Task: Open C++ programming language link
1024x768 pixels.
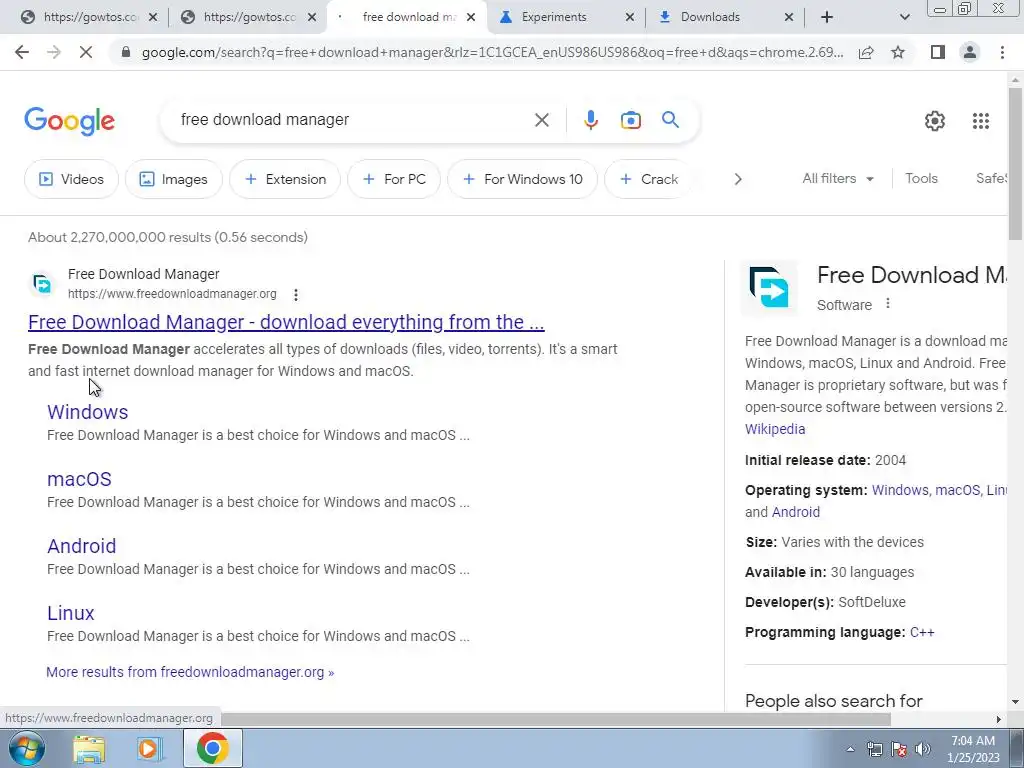Action: tap(922, 632)
